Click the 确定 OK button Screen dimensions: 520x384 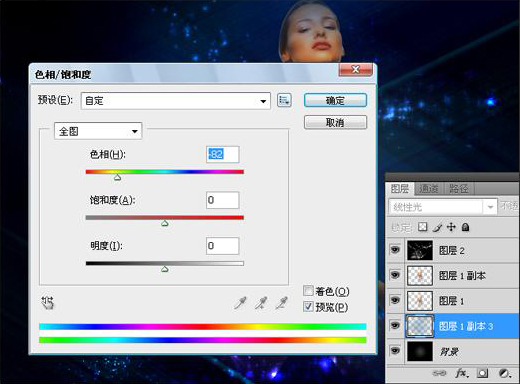pos(335,100)
